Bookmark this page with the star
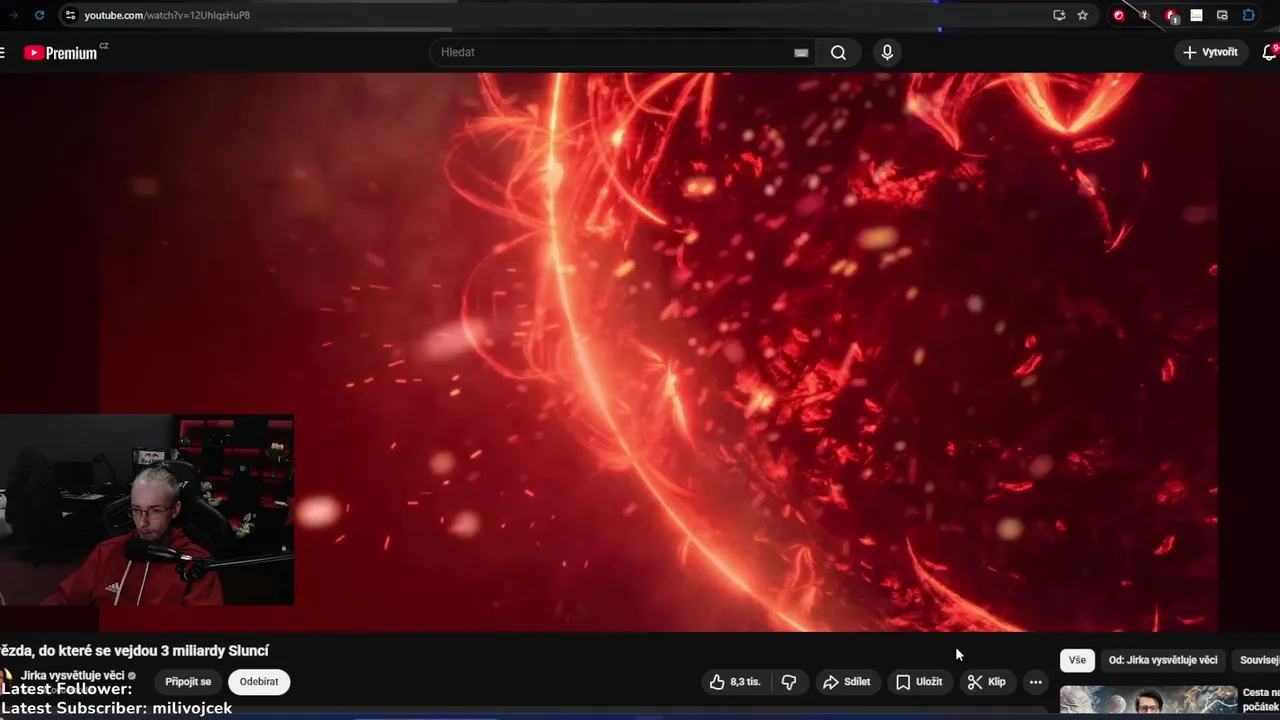 (x=1083, y=15)
